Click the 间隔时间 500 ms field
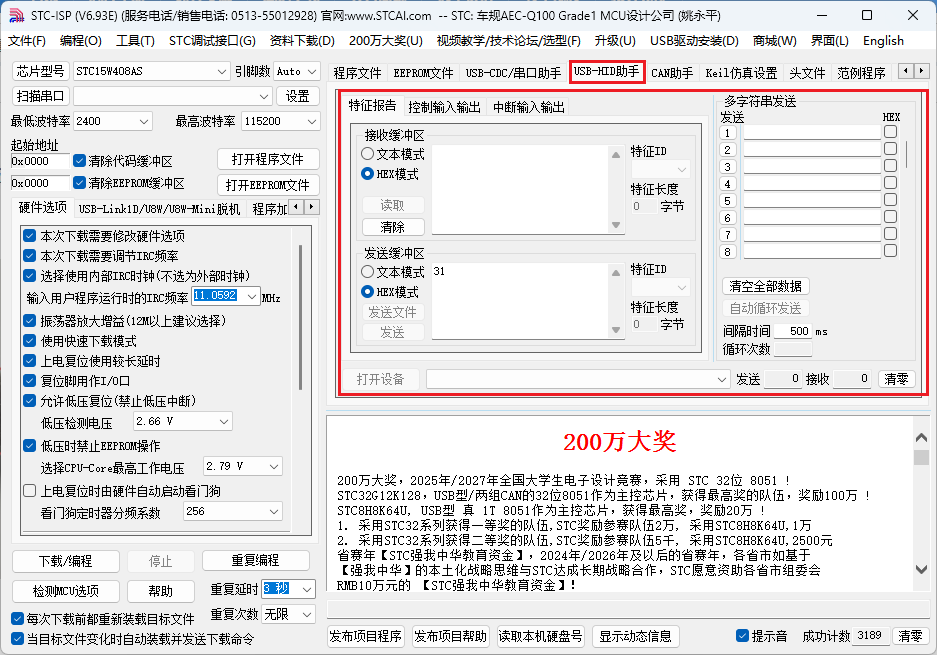This screenshot has width=937, height=655. click(792, 331)
